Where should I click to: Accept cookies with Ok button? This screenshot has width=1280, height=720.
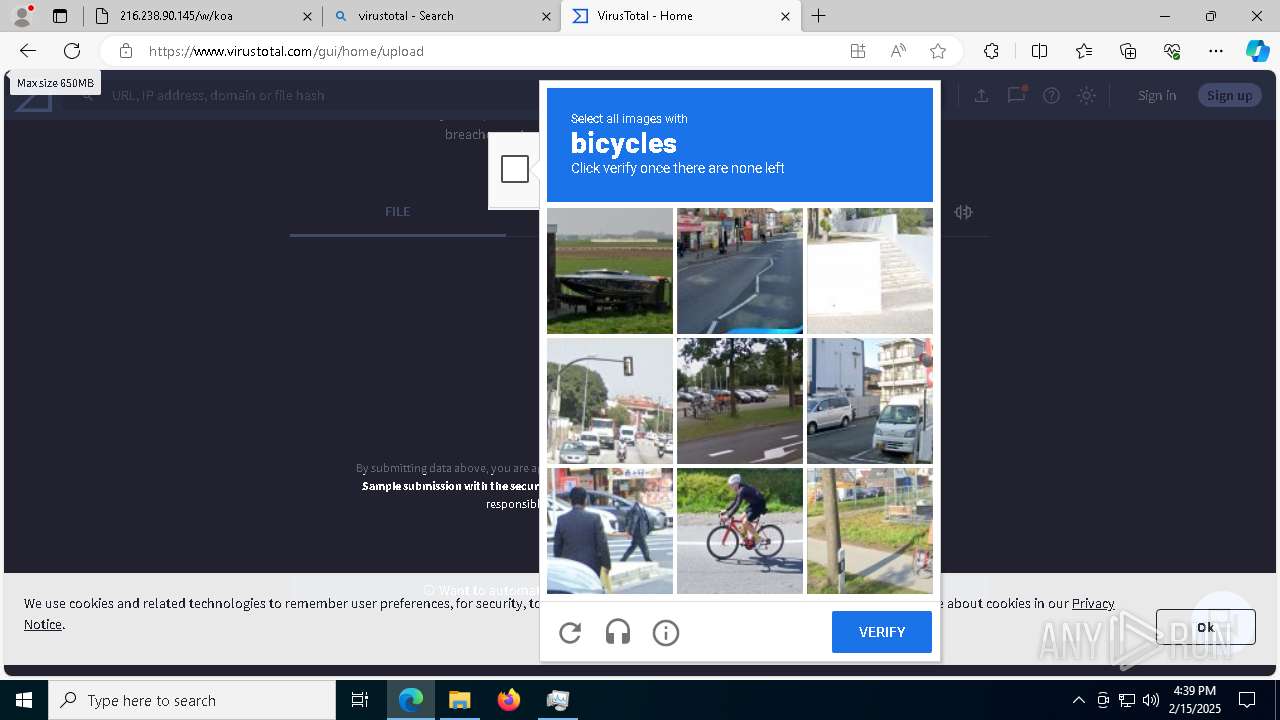pyautogui.click(x=1205, y=627)
